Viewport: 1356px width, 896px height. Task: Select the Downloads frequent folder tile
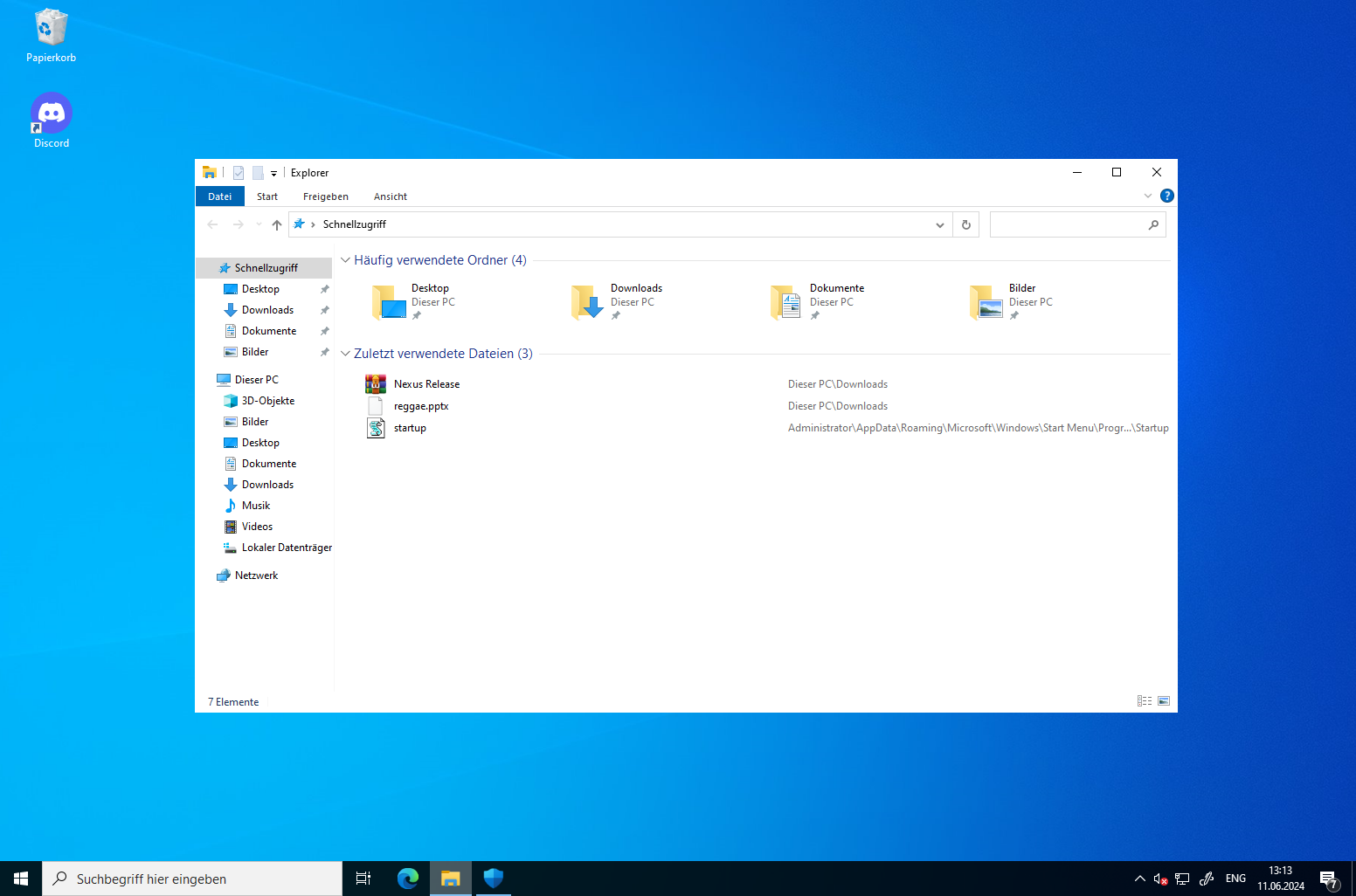(x=616, y=302)
